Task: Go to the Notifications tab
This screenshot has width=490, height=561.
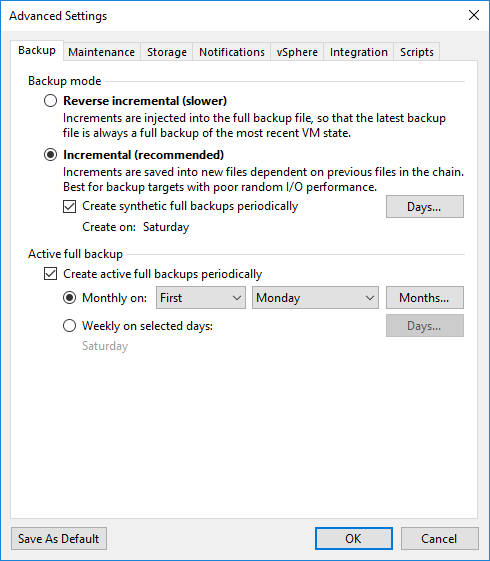Action: [232, 52]
